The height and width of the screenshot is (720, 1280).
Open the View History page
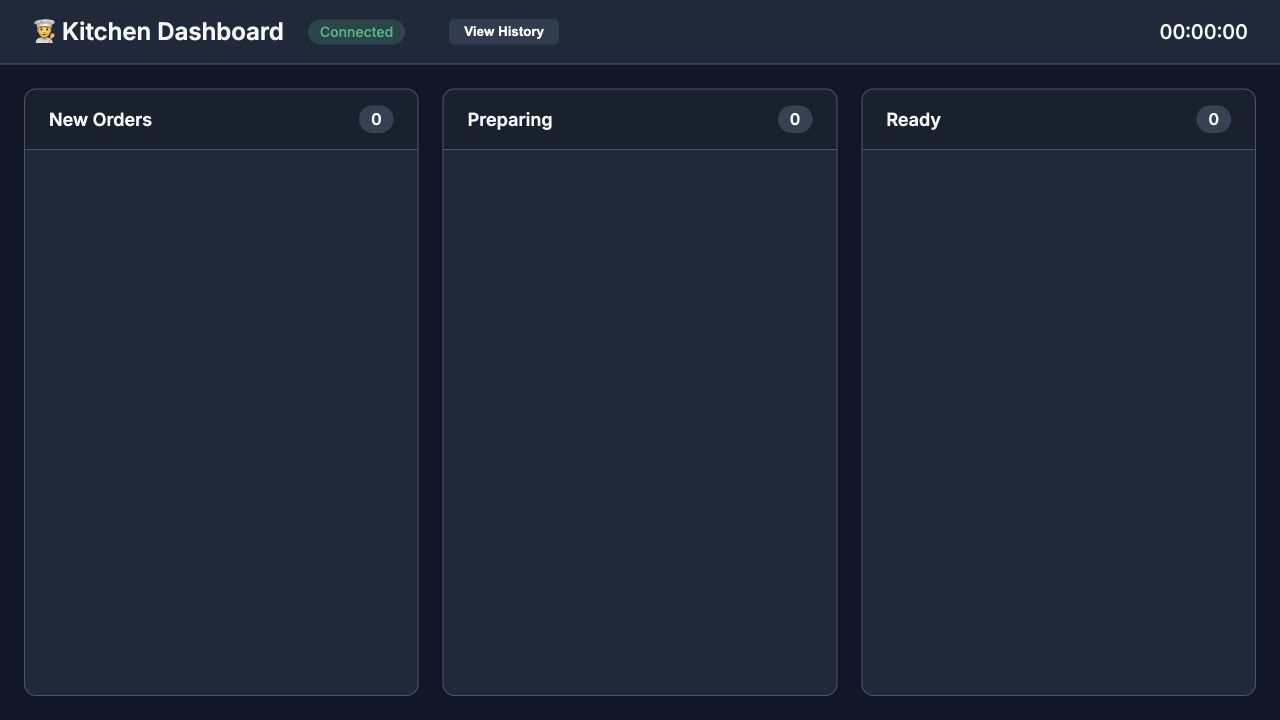pyautogui.click(x=504, y=32)
